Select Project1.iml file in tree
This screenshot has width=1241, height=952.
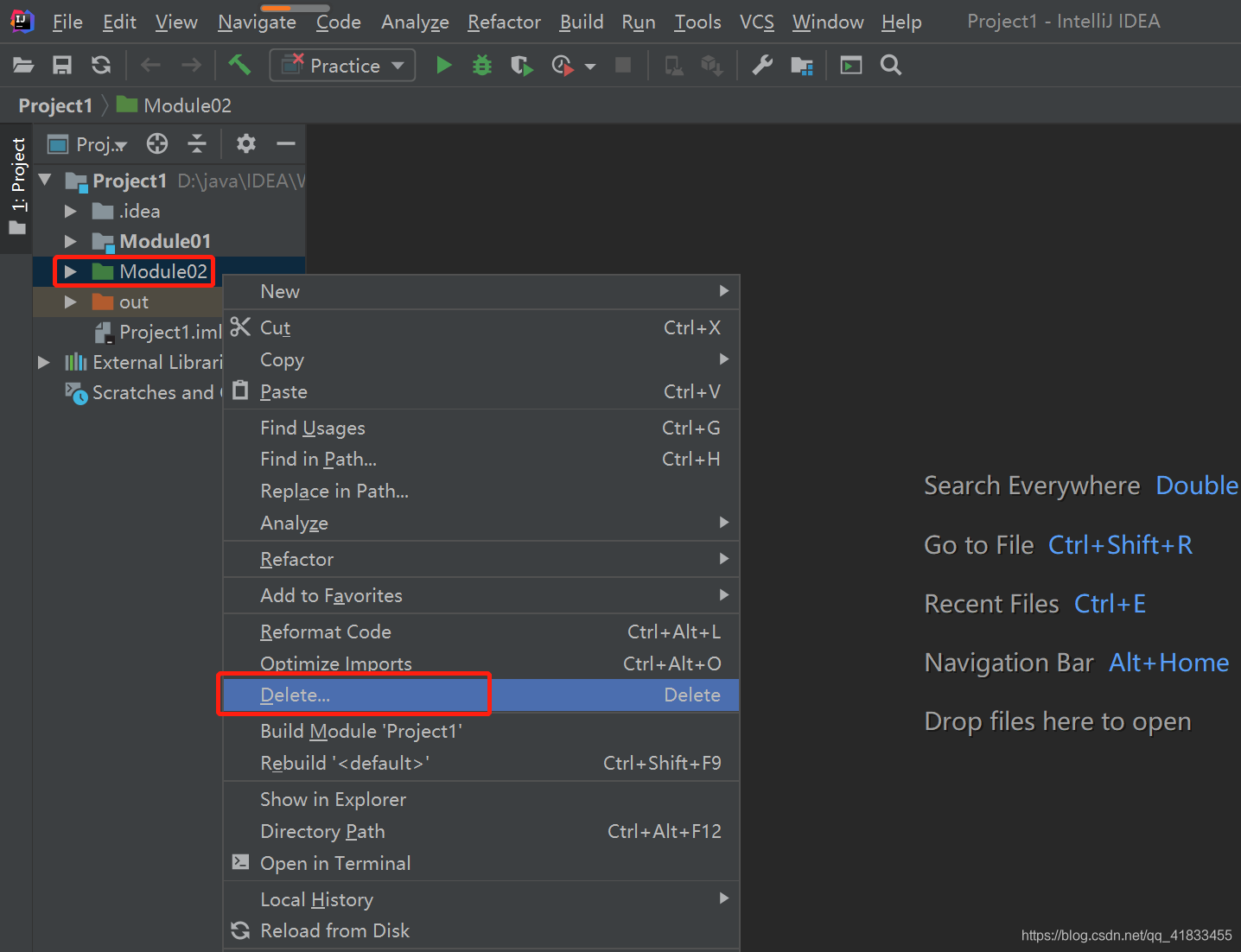click(158, 332)
